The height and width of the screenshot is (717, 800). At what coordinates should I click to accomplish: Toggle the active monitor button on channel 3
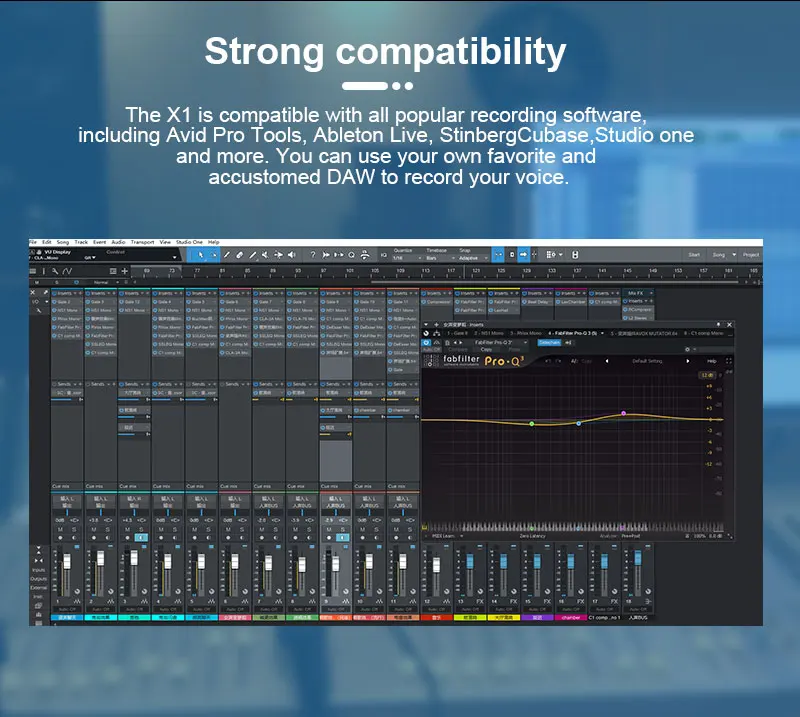[141, 538]
